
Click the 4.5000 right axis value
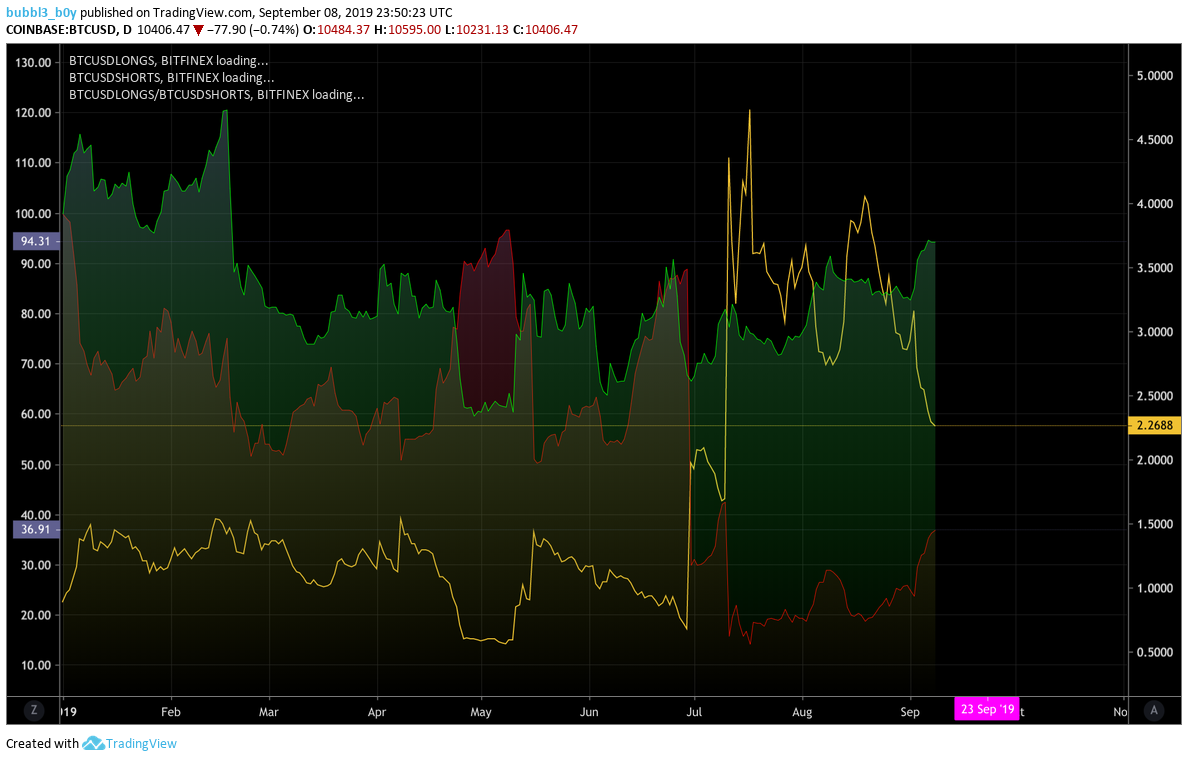(x=1154, y=140)
